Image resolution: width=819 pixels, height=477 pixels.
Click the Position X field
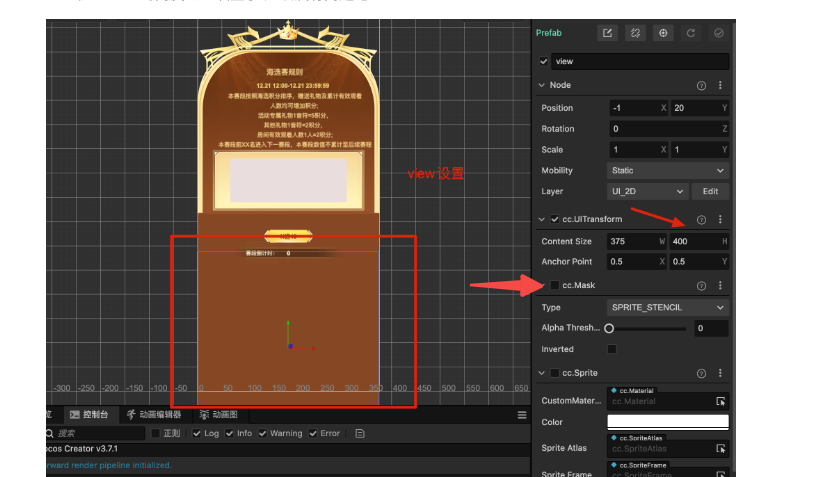(638, 108)
